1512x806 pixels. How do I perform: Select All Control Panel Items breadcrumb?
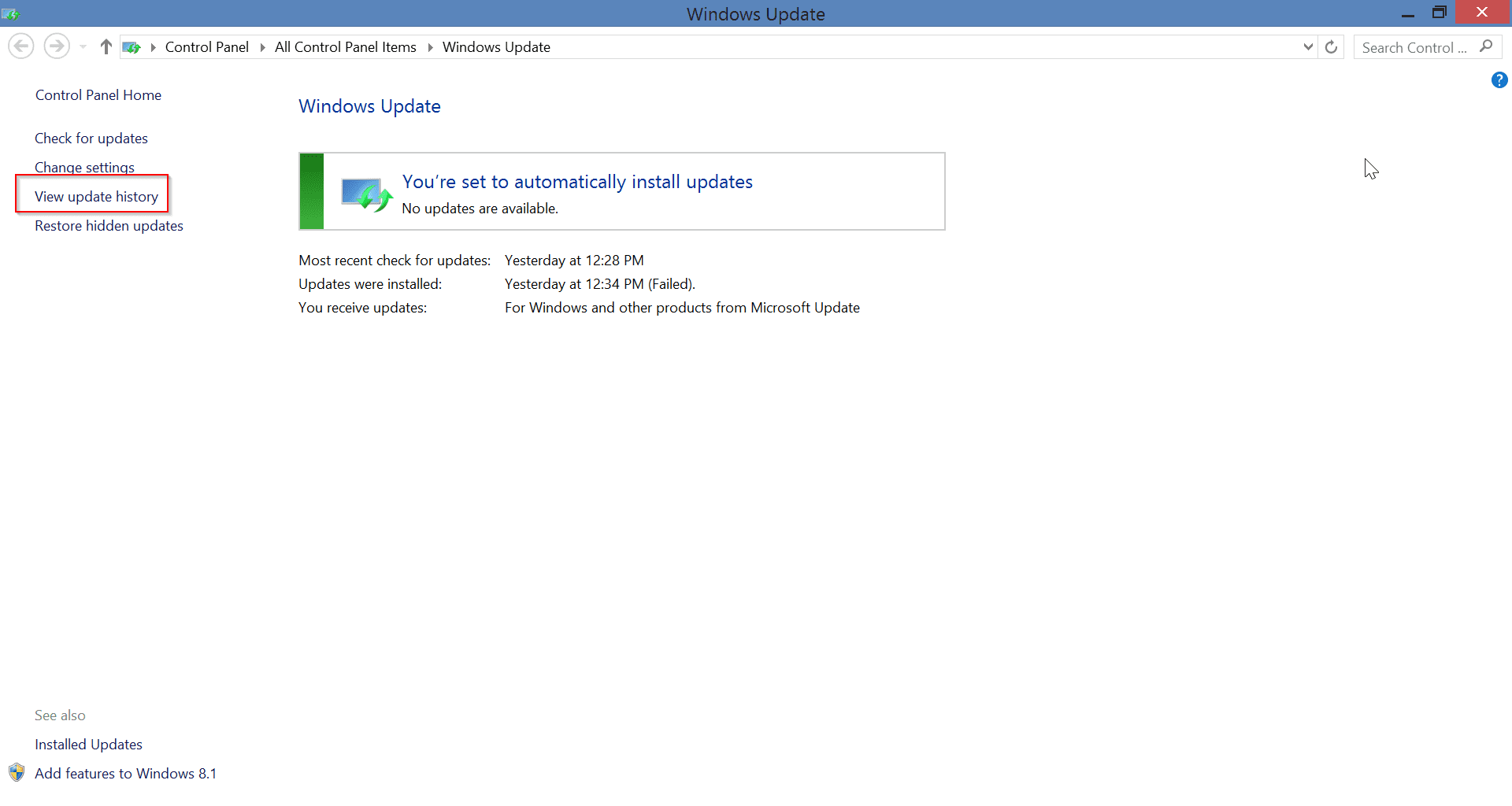pyautogui.click(x=345, y=47)
